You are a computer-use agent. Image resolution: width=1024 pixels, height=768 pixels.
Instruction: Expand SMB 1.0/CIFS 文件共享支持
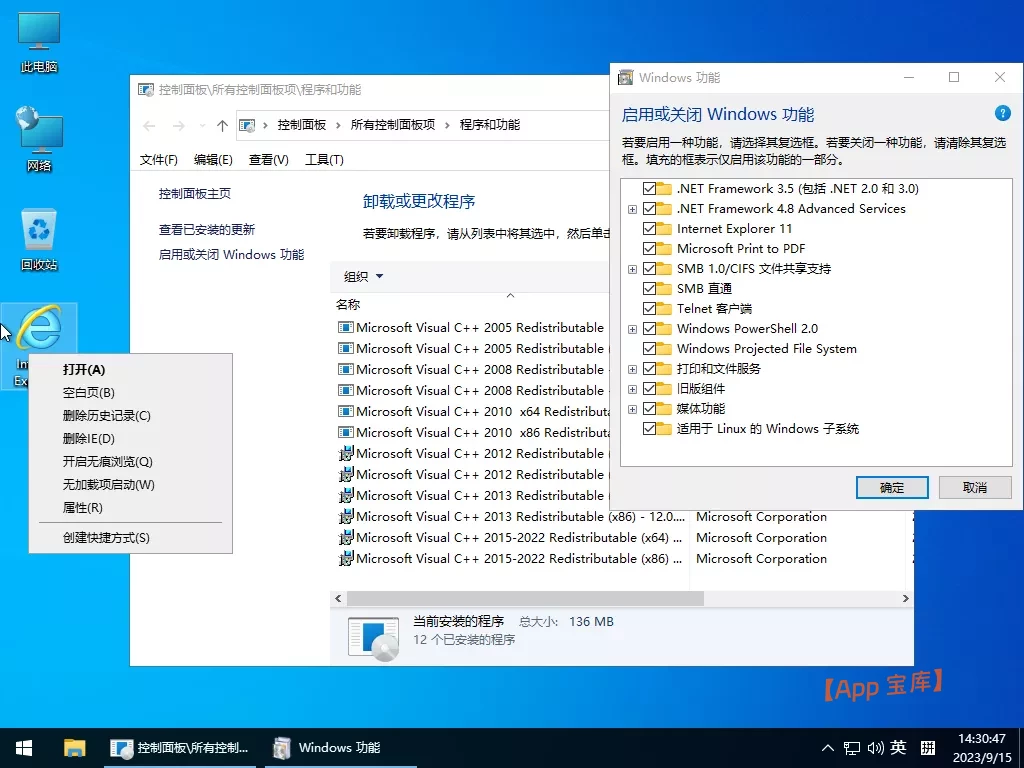point(631,268)
